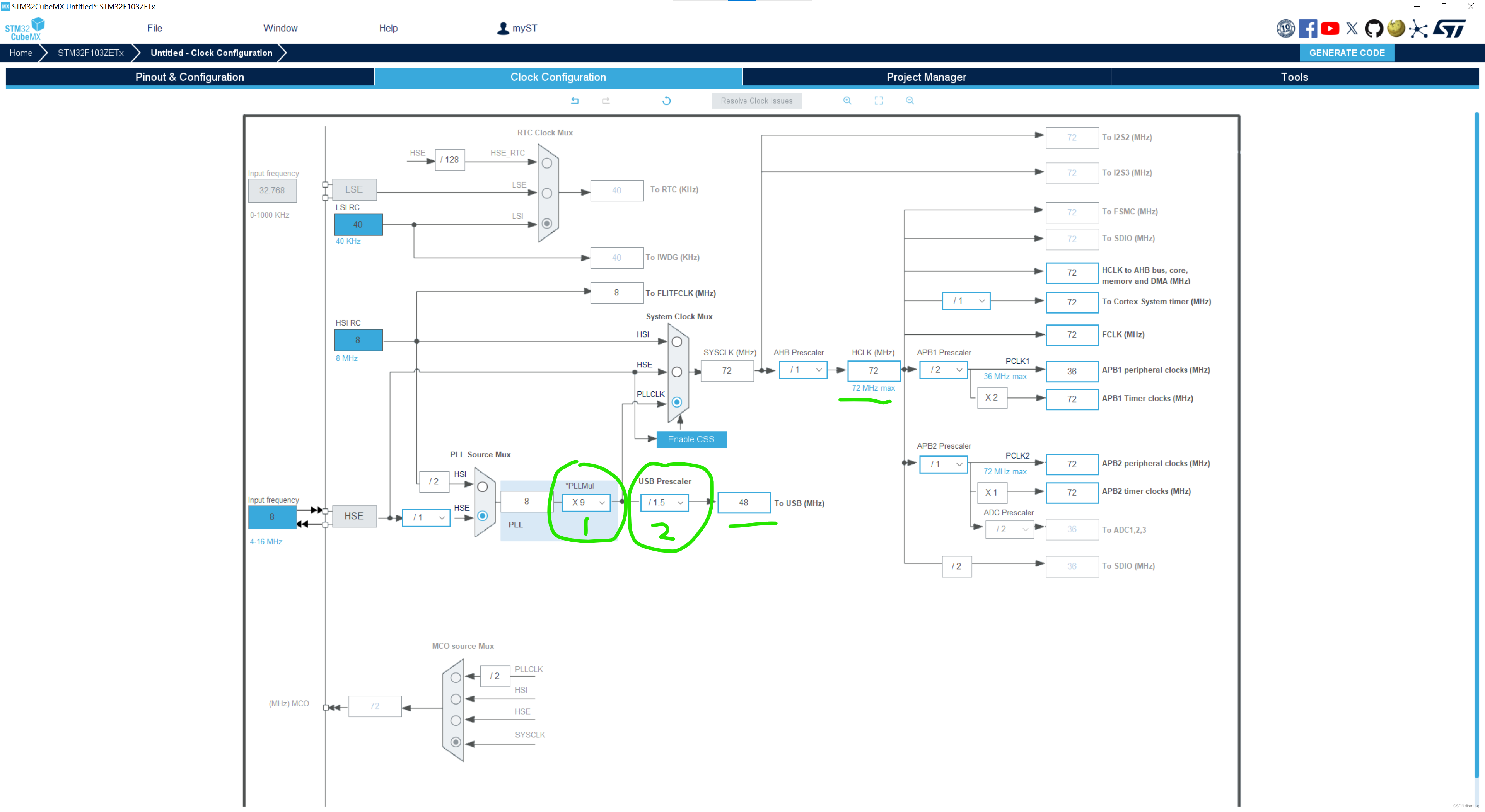
Task: Open the APB2 Prescaler / 1 dropdown
Action: [944, 464]
